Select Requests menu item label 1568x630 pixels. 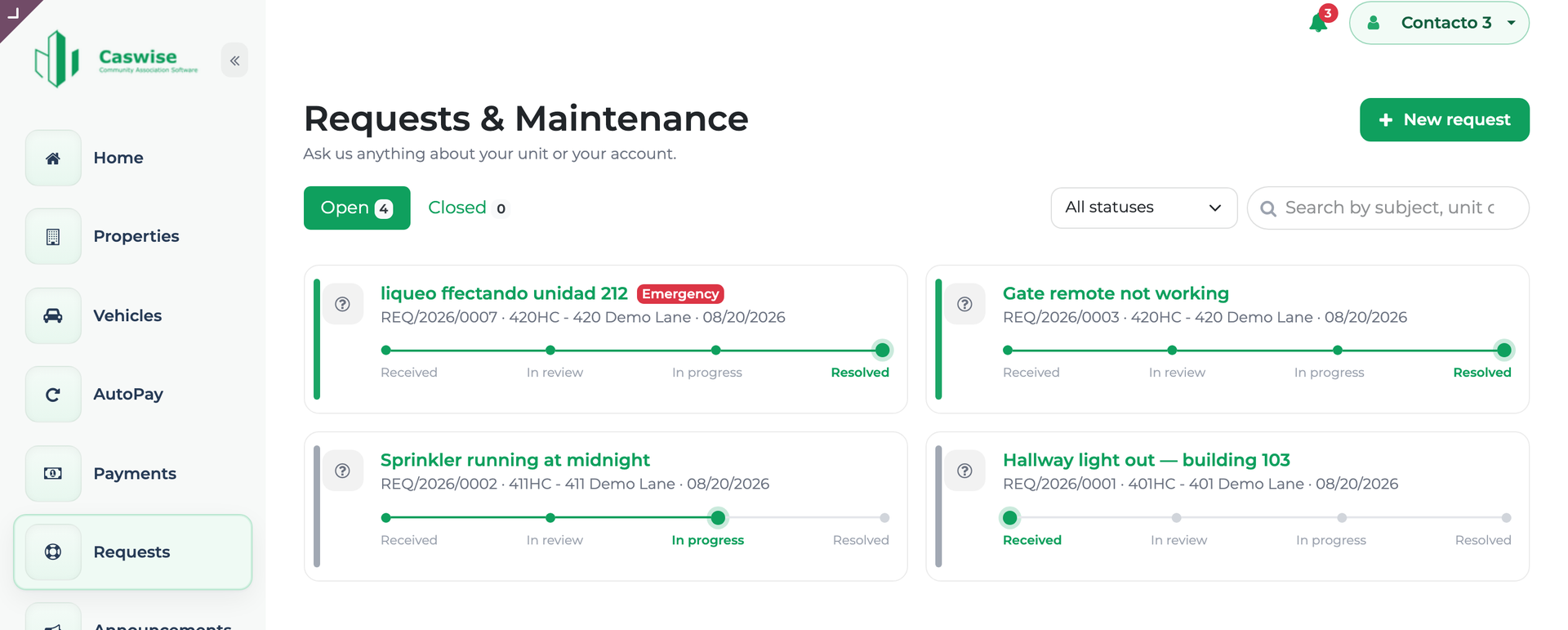[131, 552]
